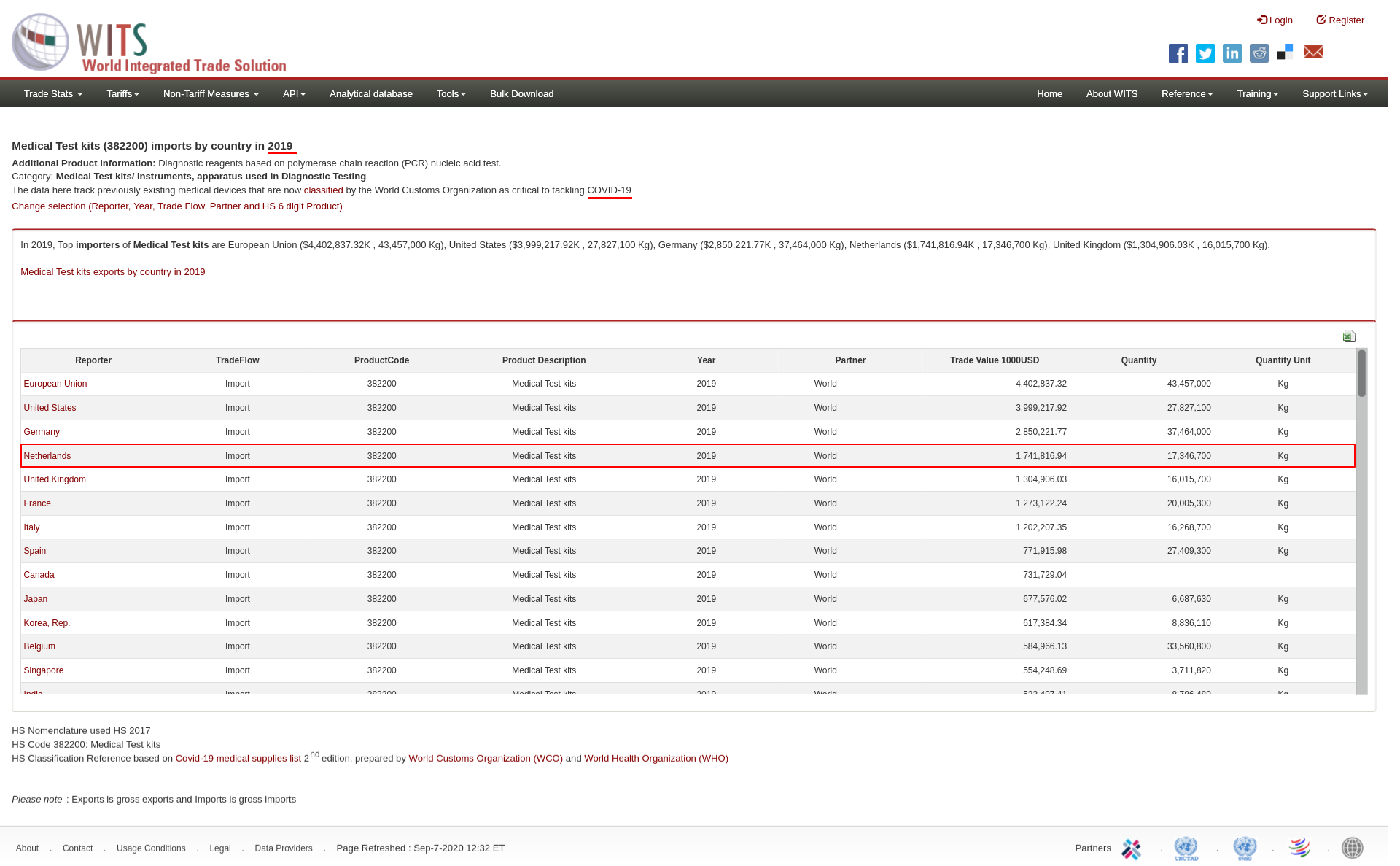This screenshot has width=1400, height=866.
Task: Download table as Excel file icon
Action: [1349, 336]
